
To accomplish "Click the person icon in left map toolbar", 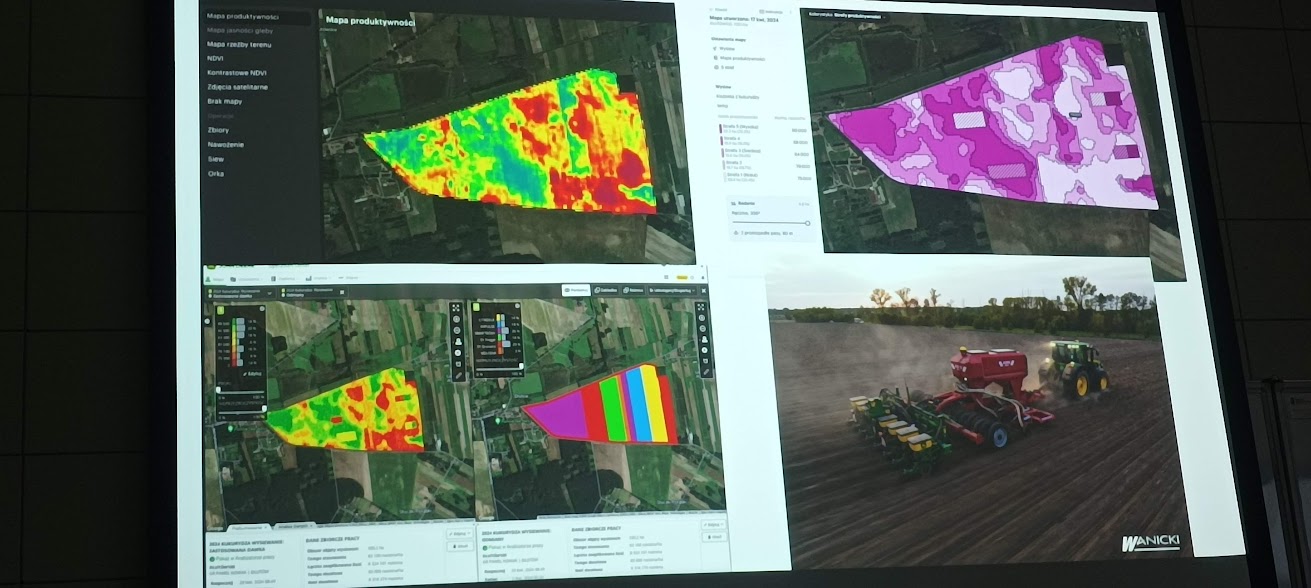I will tap(457, 342).
